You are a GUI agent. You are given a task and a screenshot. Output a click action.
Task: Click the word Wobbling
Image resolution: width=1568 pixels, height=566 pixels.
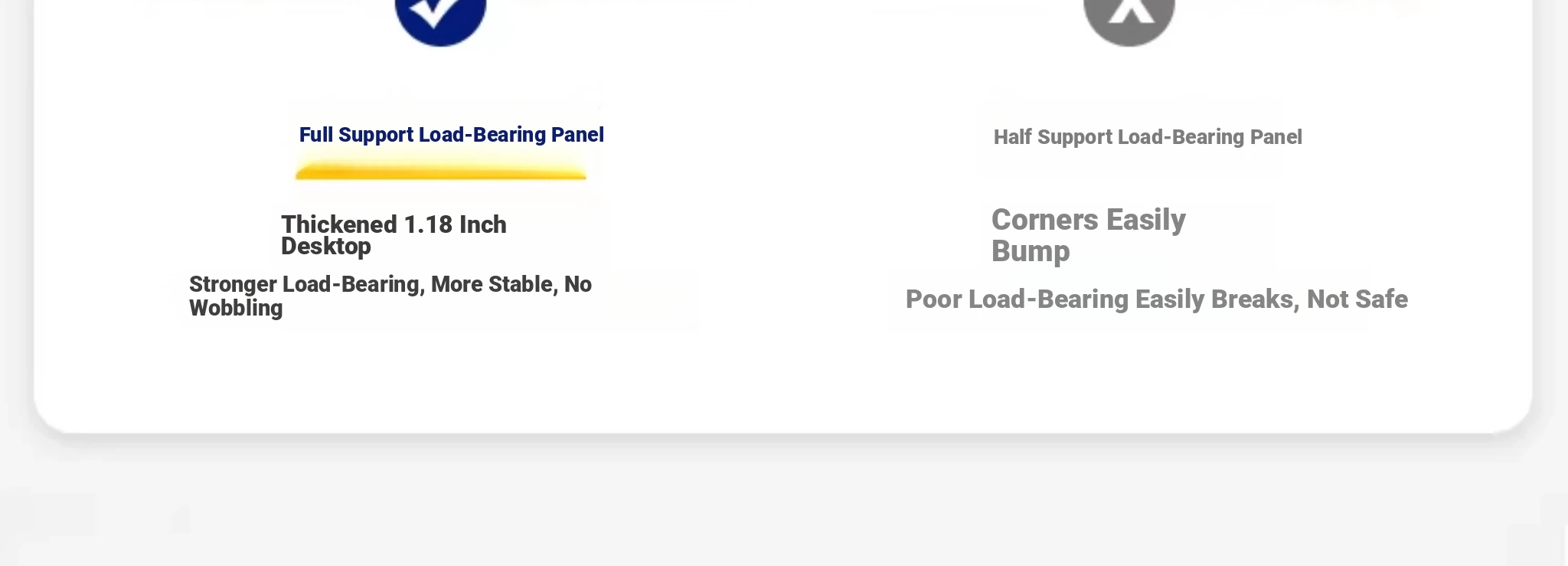click(x=236, y=309)
